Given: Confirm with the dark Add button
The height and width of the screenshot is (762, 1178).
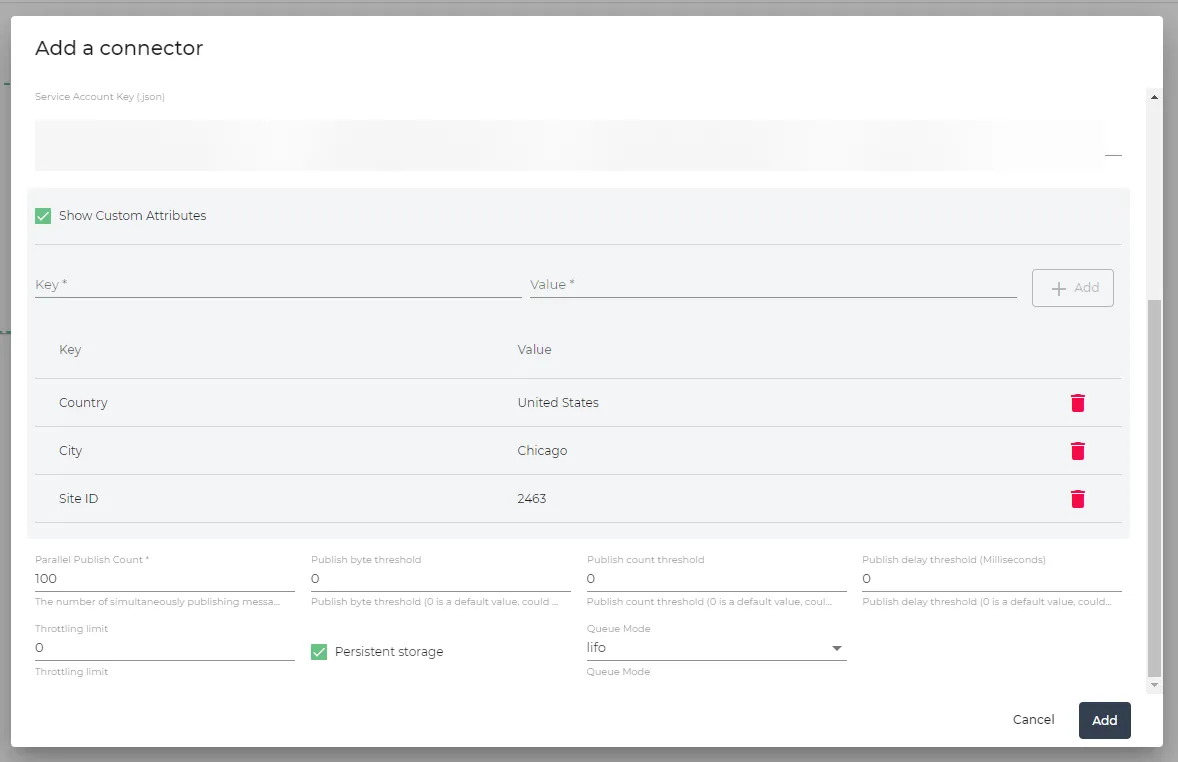Looking at the screenshot, I should (x=1104, y=721).
